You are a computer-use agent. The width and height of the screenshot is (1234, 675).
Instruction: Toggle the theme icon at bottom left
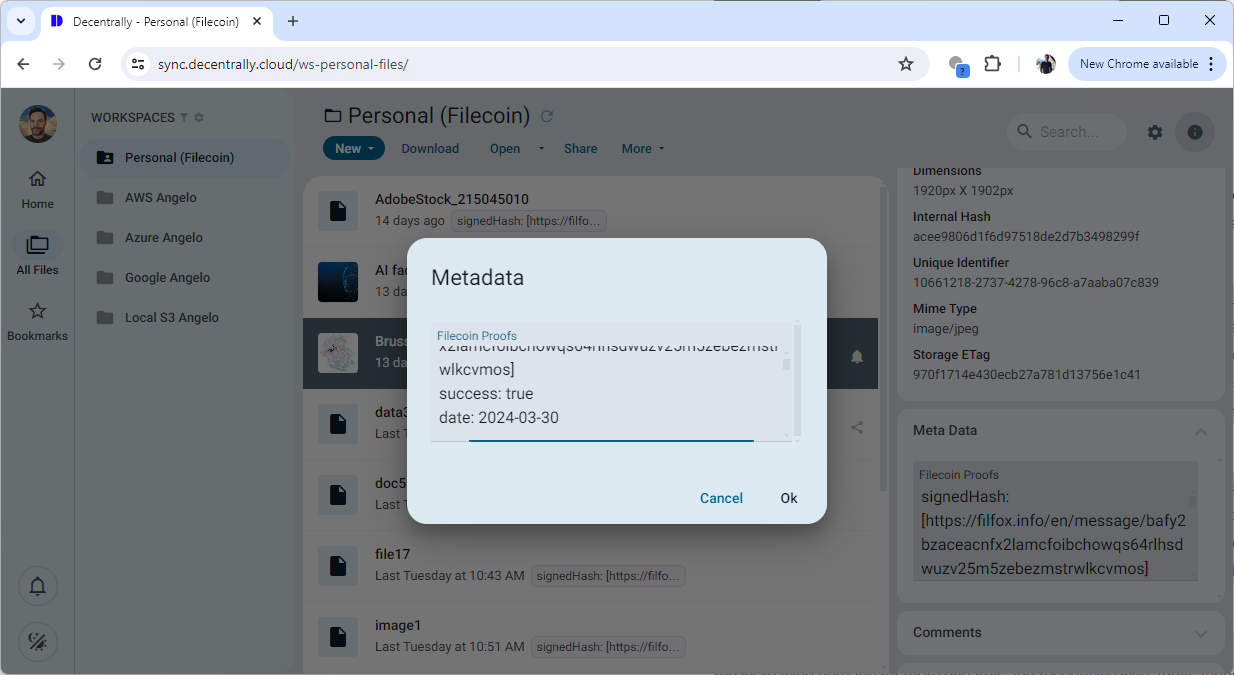38,641
